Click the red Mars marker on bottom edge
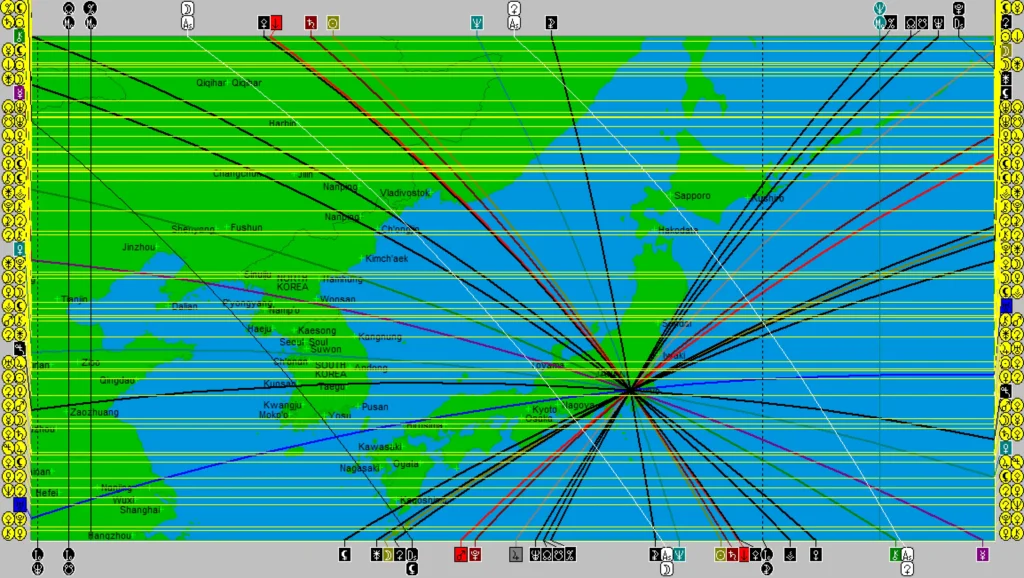Image resolution: width=1024 pixels, height=578 pixels. pos(460,554)
